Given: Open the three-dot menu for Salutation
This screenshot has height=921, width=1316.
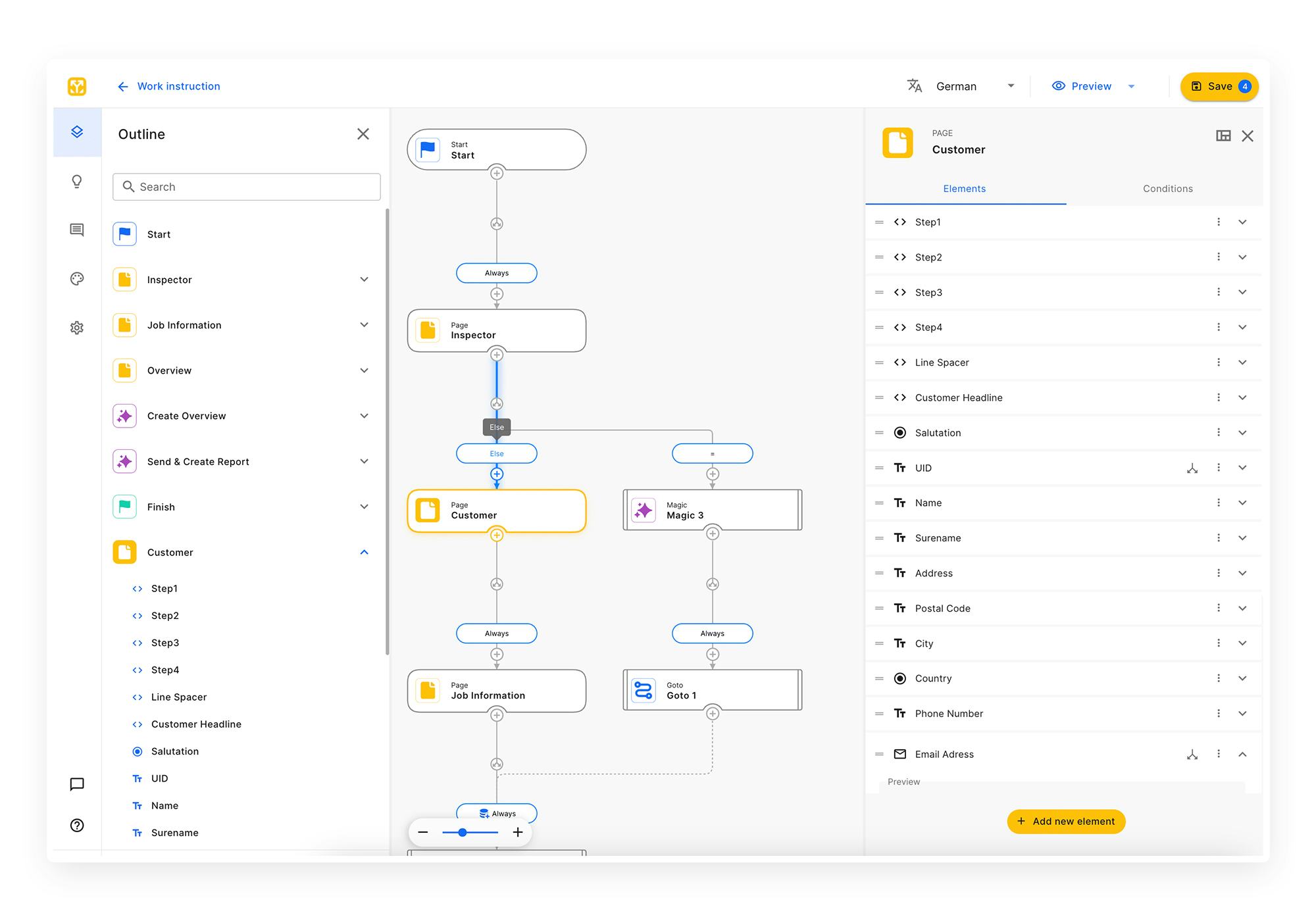Looking at the screenshot, I should point(1219,433).
